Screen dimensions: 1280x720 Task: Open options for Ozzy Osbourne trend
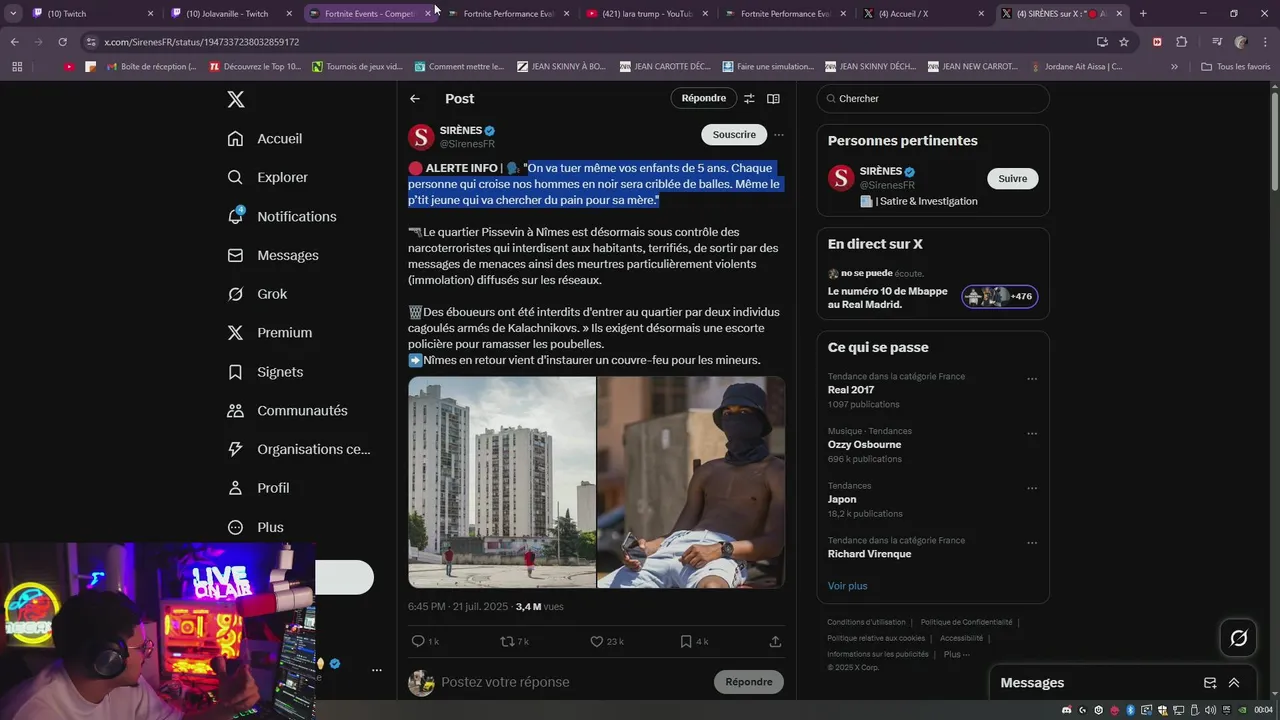point(1032,433)
